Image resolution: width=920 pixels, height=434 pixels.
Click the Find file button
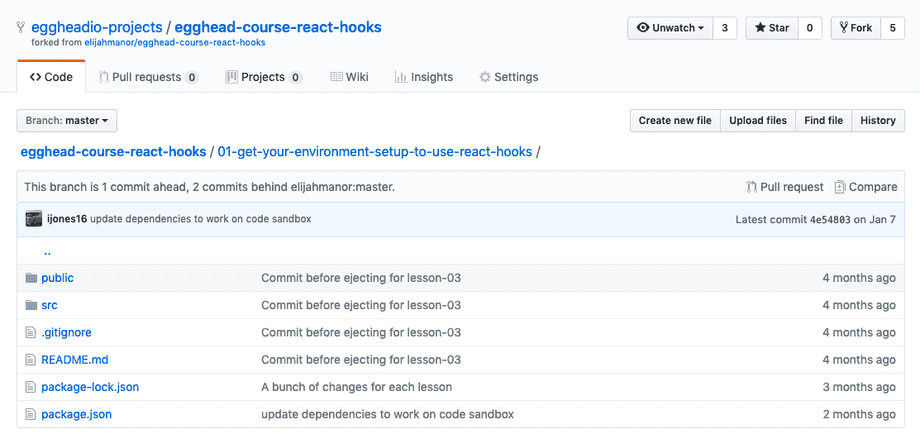pyautogui.click(x=823, y=121)
